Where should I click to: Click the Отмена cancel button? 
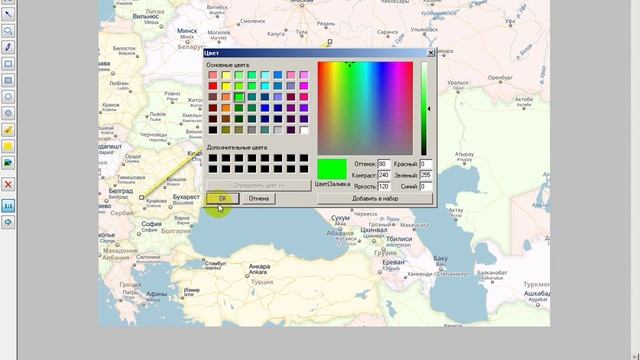tap(259, 198)
